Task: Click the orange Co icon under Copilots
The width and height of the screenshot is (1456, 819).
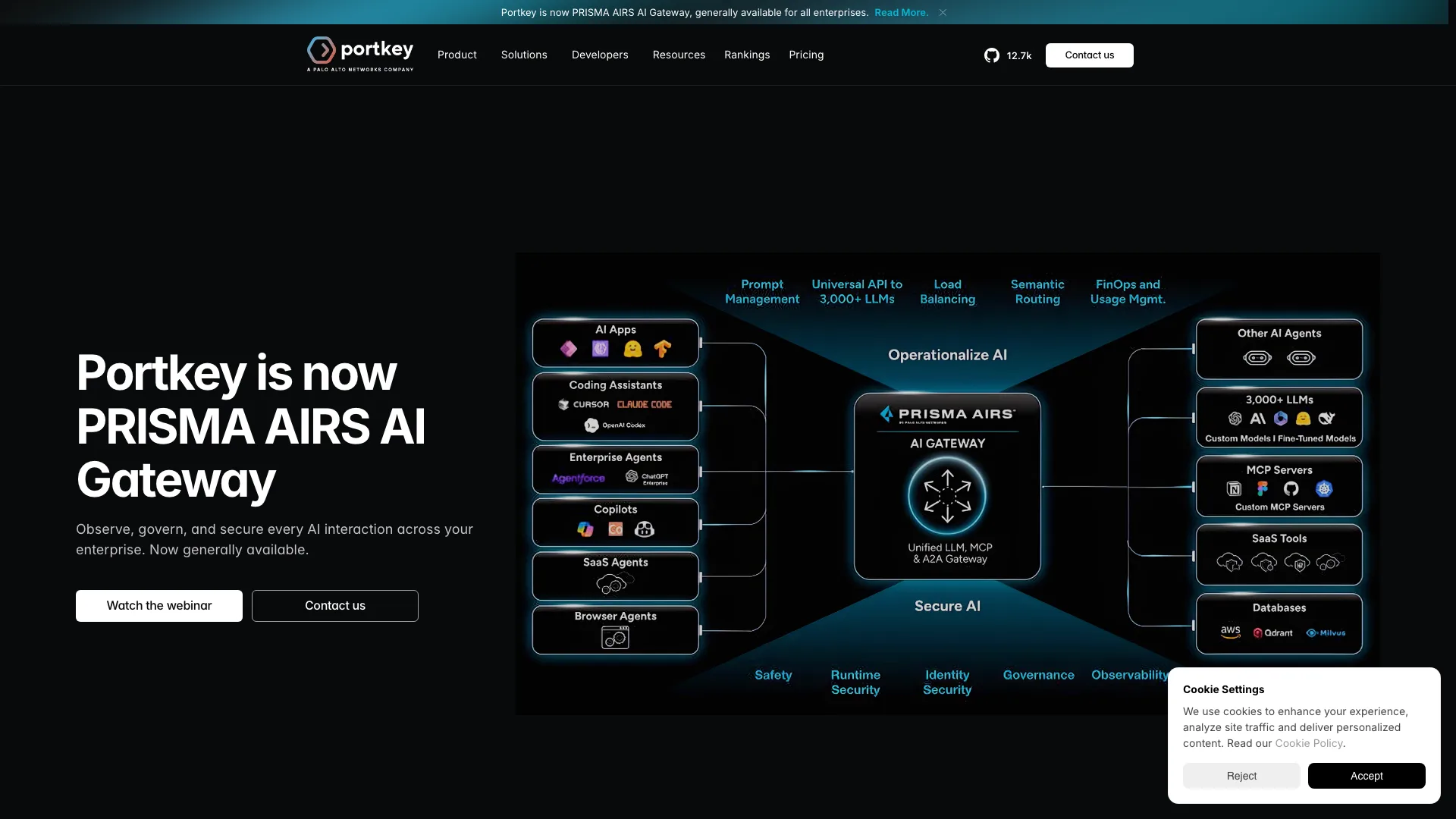Action: click(x=616, y=529)
